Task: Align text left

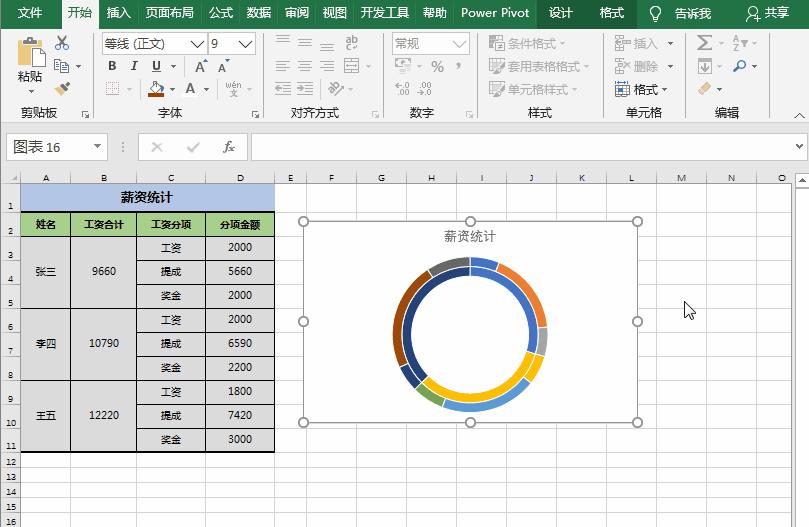Action: 283,66
